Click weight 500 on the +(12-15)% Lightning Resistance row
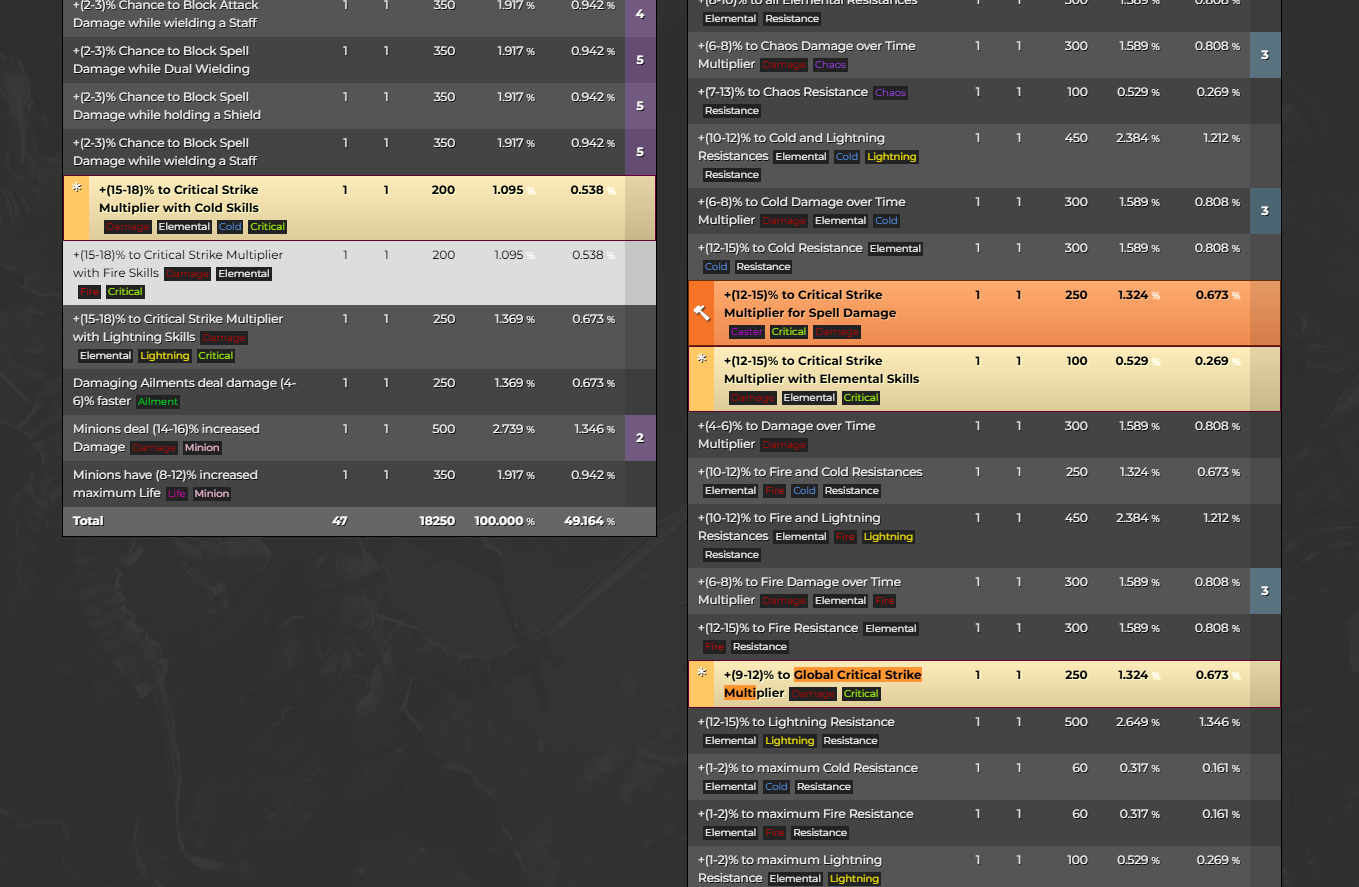 (x=1076, y=722)
